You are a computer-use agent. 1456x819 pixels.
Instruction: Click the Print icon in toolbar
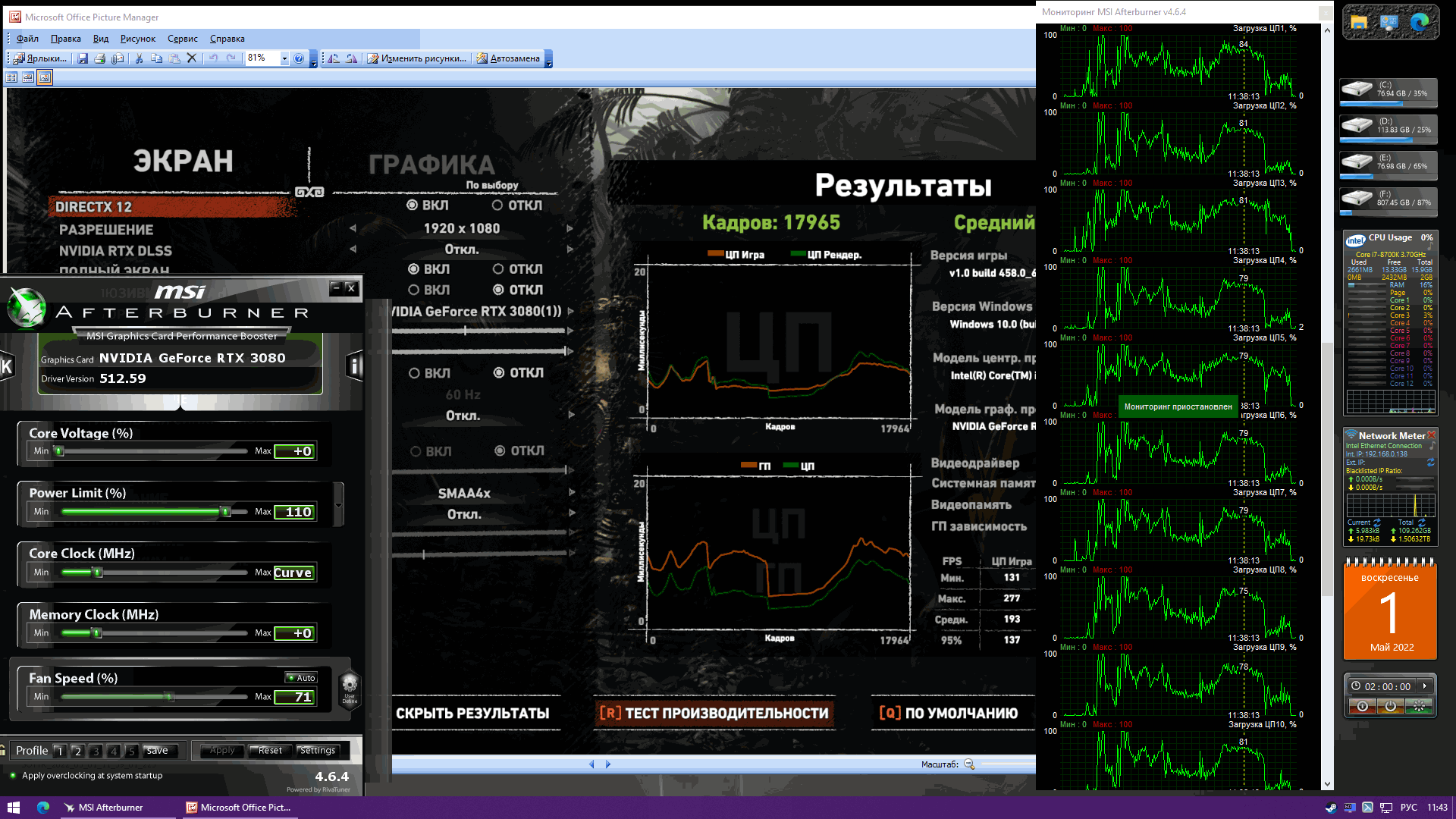99,58
